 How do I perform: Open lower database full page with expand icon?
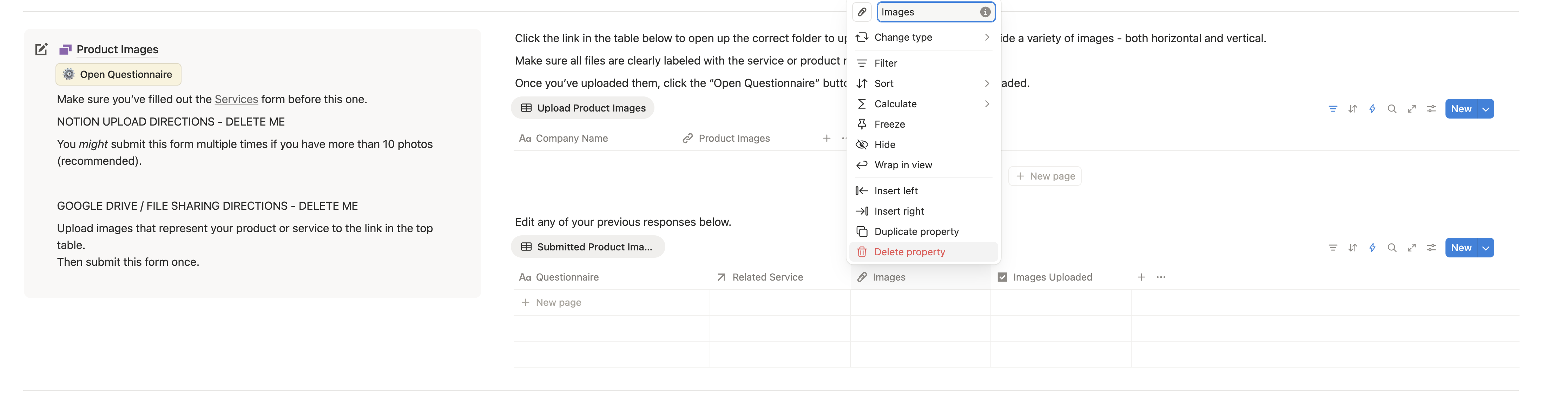(1411, 248)
